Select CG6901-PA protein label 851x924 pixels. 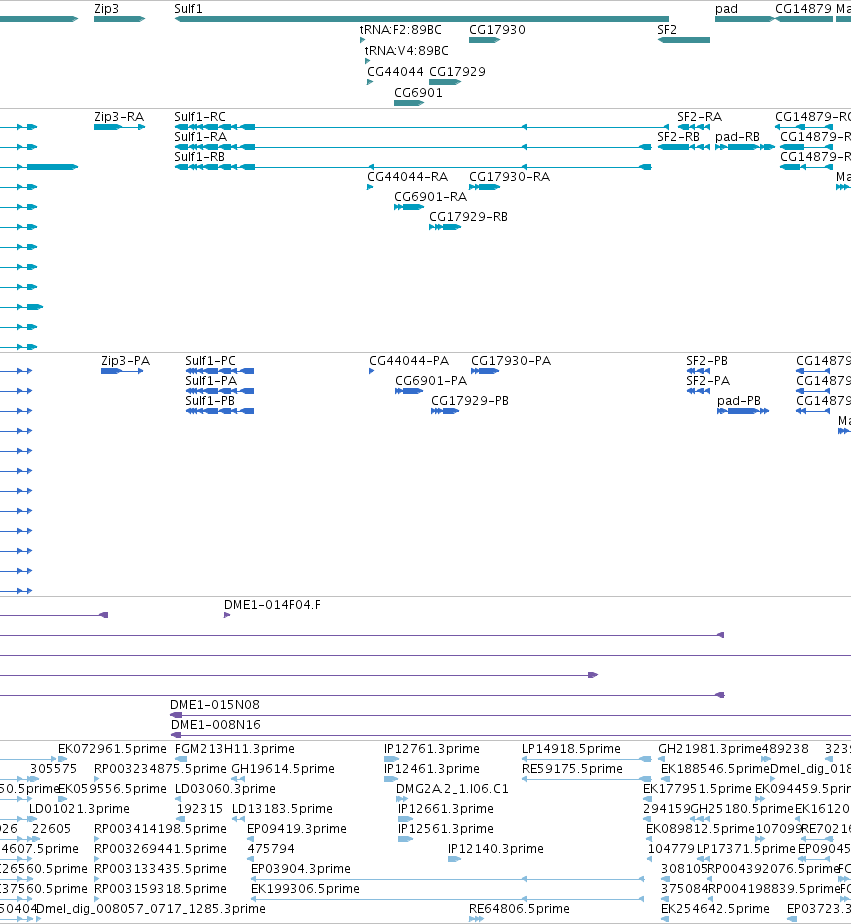(x=431, y=381)
